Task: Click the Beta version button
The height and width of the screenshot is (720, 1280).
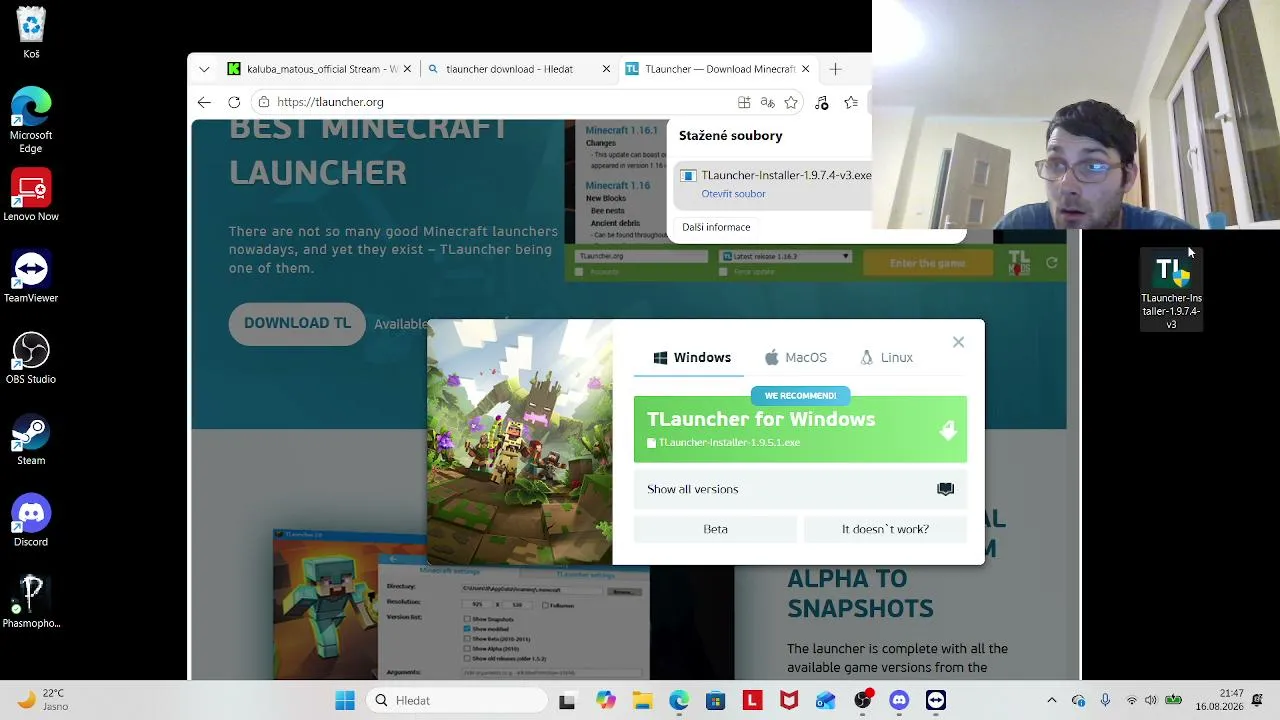Action: point(715,529)
